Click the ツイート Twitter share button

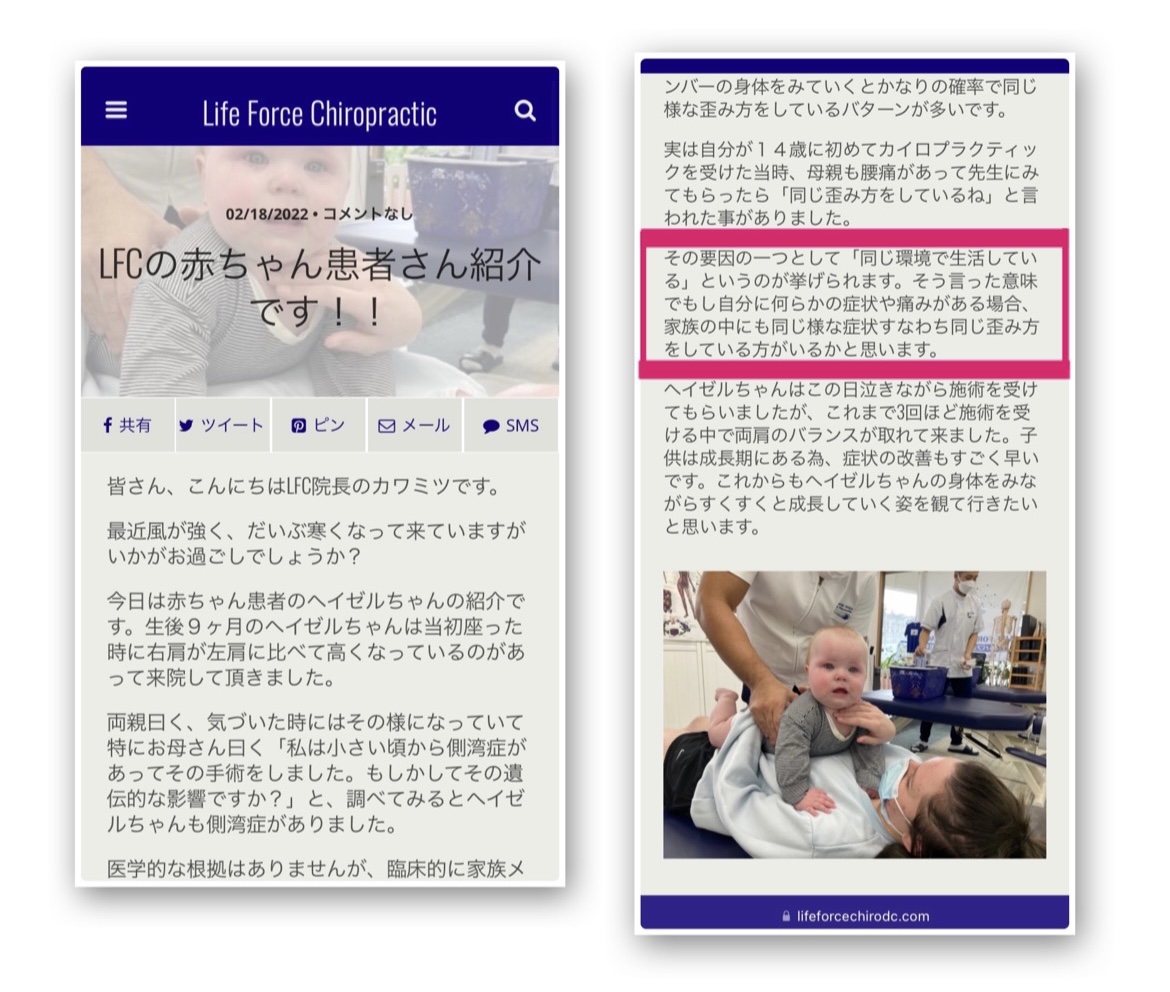(x=222, y=425)
